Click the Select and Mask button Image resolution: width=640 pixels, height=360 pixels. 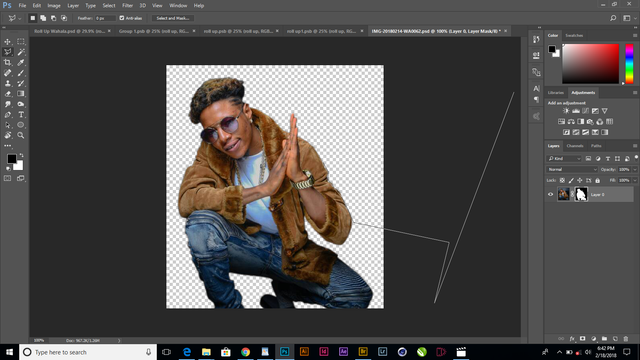coord(173,18)
